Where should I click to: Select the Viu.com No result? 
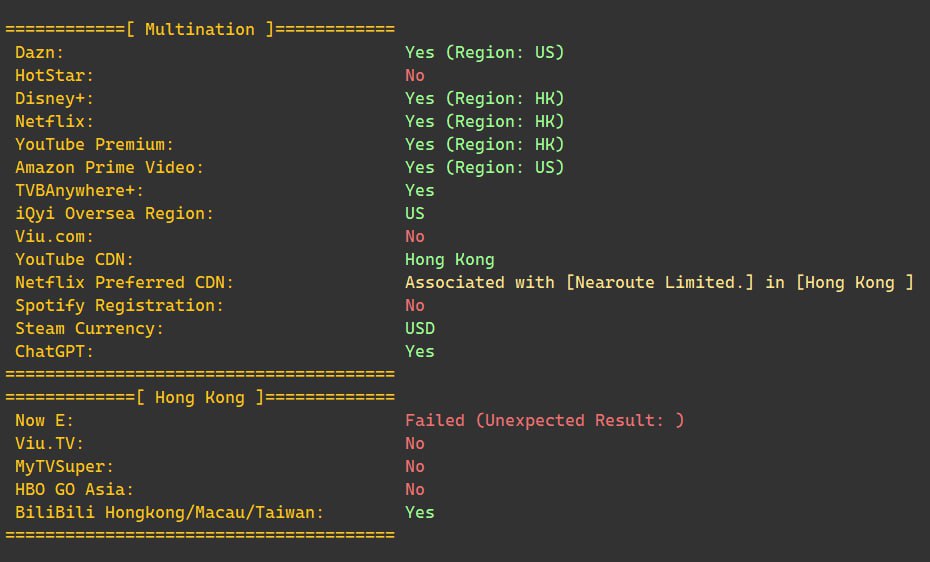click(415, 237)
